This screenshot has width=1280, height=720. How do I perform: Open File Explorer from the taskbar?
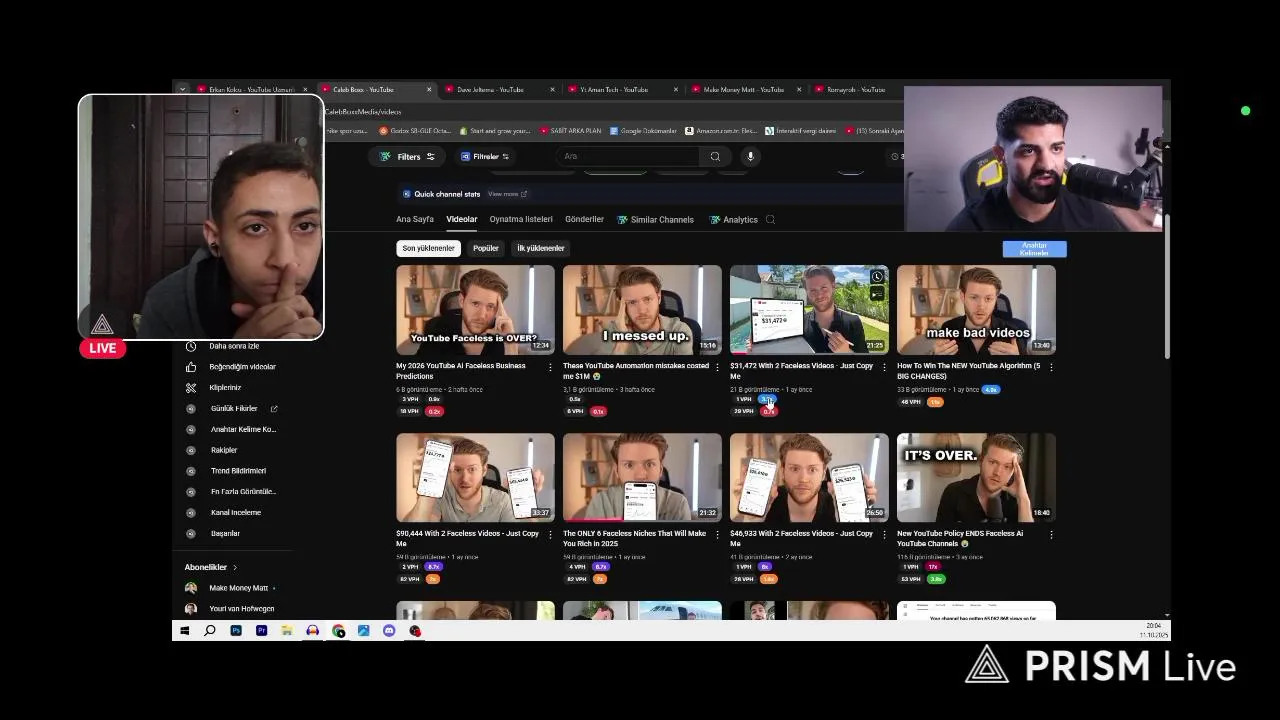[x=287, y=631]
